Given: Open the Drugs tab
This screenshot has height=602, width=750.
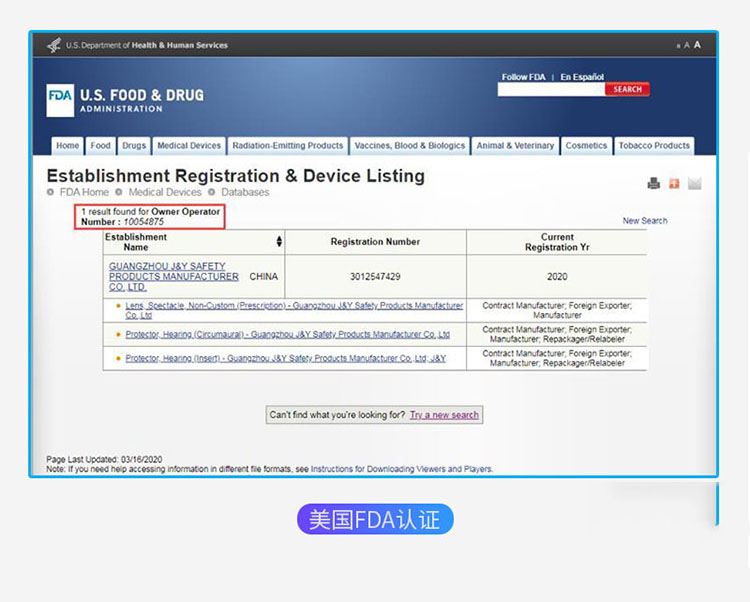Looking at the screenshot, I should (x=134, y=146).
